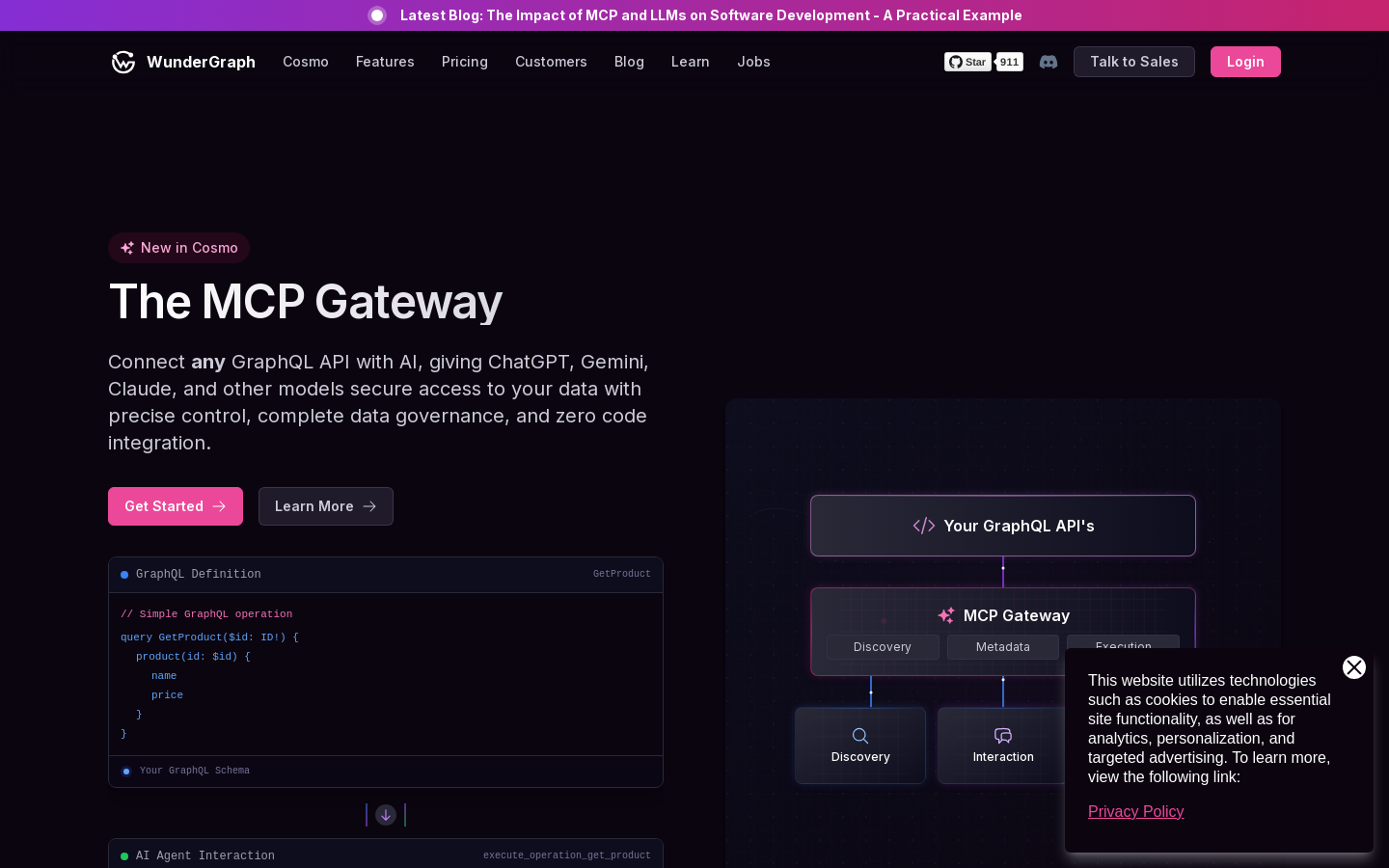Click the Your GraphQL API's box

tap(1003, 526)
